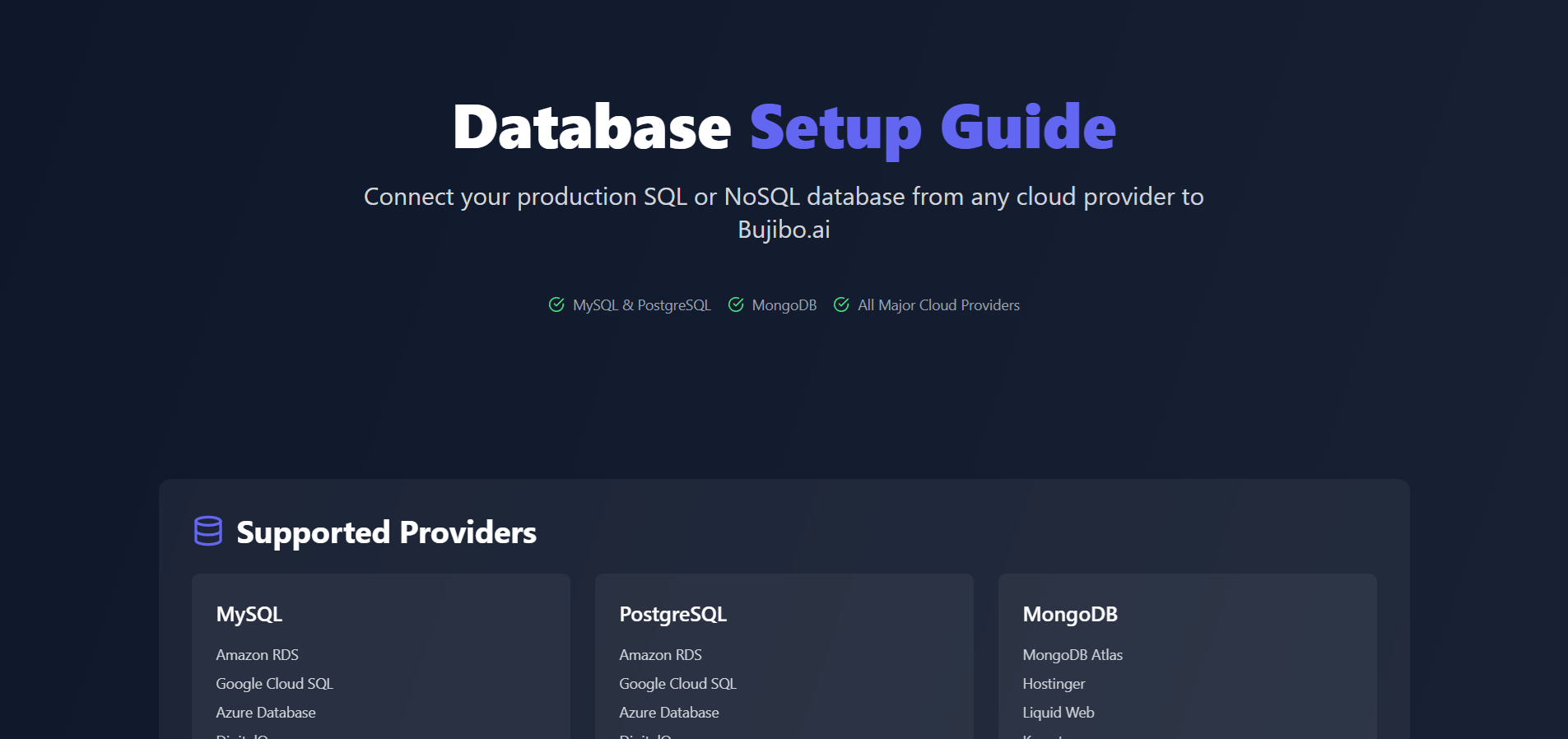Image resolution: width=1568 pixels, height=739 pixels.
Task: Select Google Cloud SQL in the MySQL card
Action: 274,684
